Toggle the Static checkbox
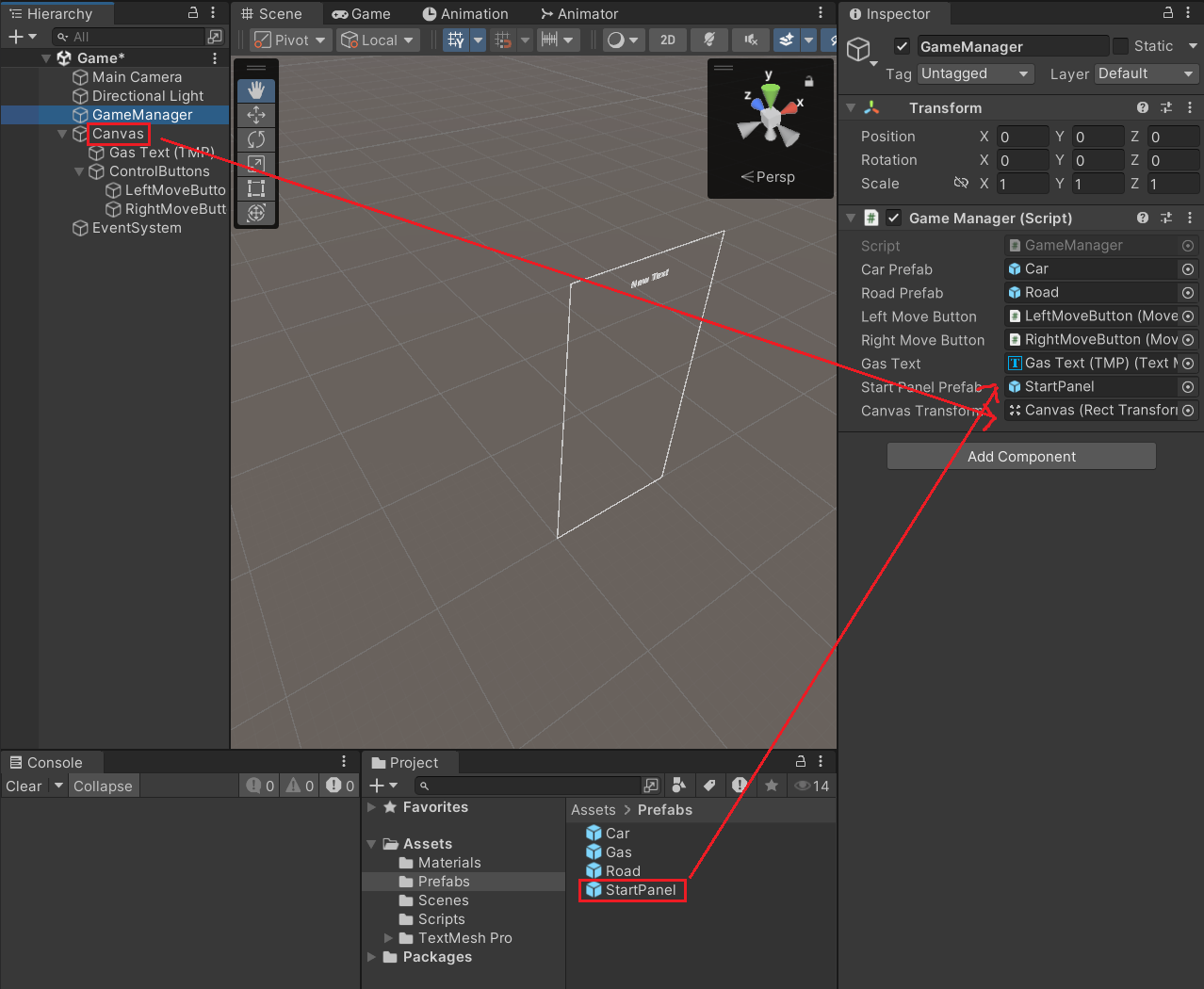 pyautogui.click(x=1120, y=46)
